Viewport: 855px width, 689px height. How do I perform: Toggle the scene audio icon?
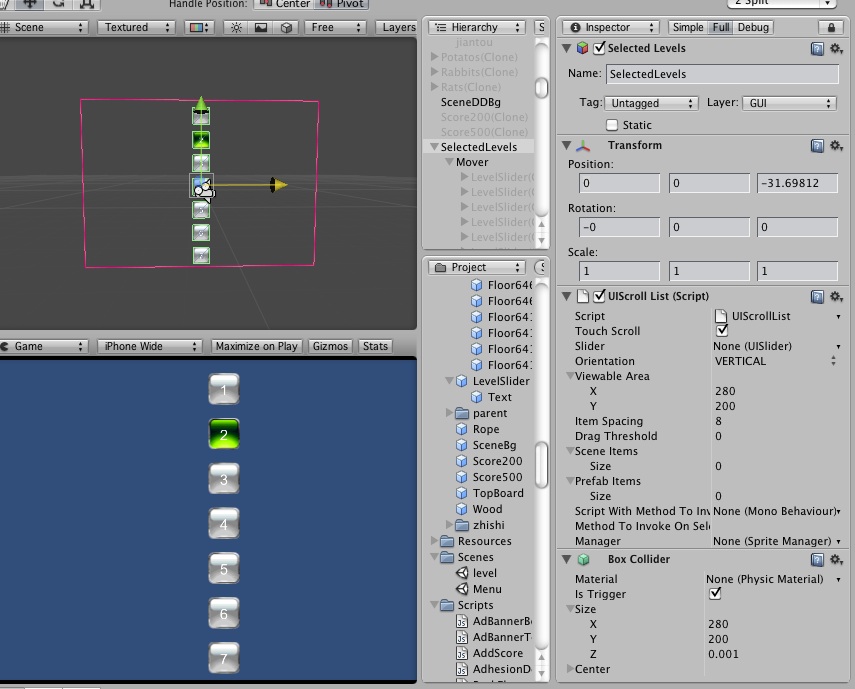[x=262, y=28]
